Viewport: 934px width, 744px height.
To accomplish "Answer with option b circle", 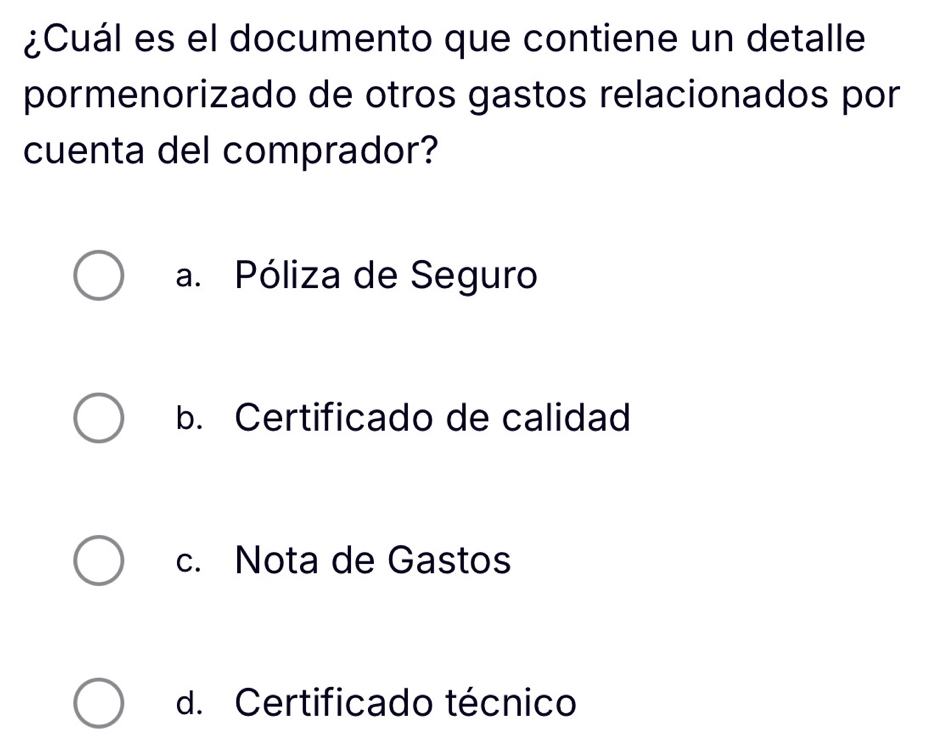I will 100,418.
